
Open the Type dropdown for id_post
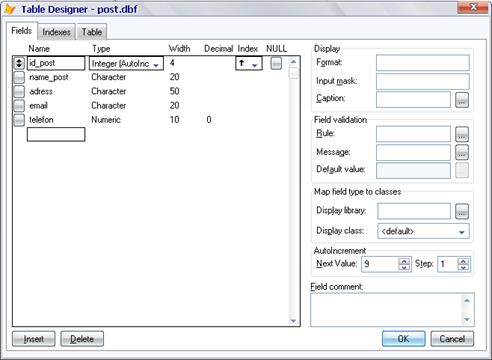pos(156,64)
